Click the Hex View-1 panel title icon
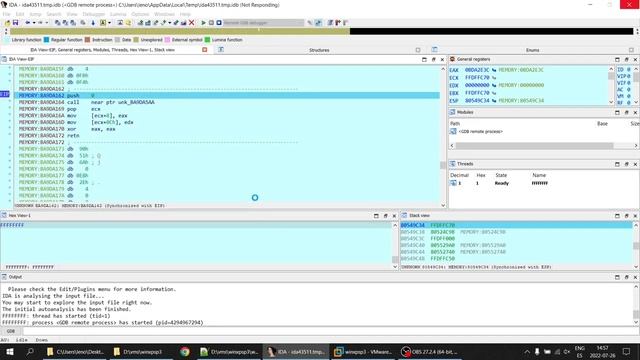 coord(4,215)
